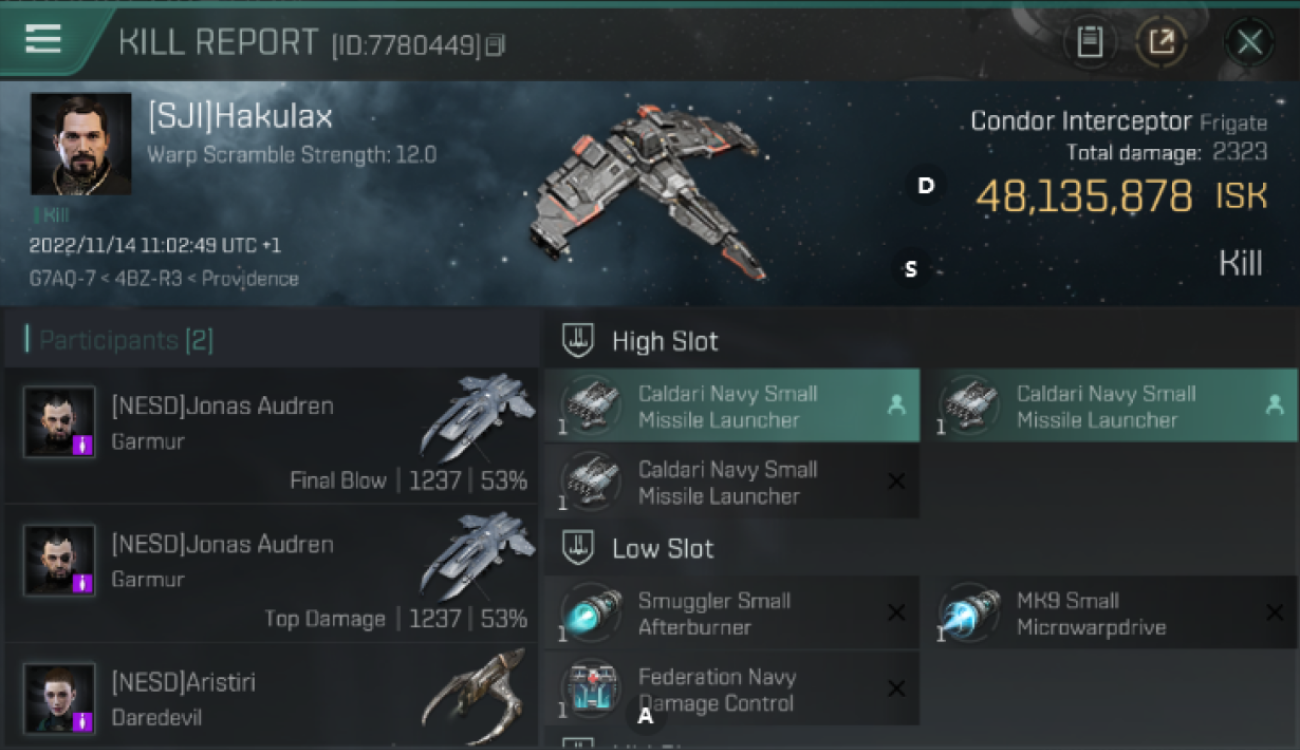Select the first highlighted Caldari Navy launcher
The height and width of the screenshot is (750, 1300).
pos(732,406)
